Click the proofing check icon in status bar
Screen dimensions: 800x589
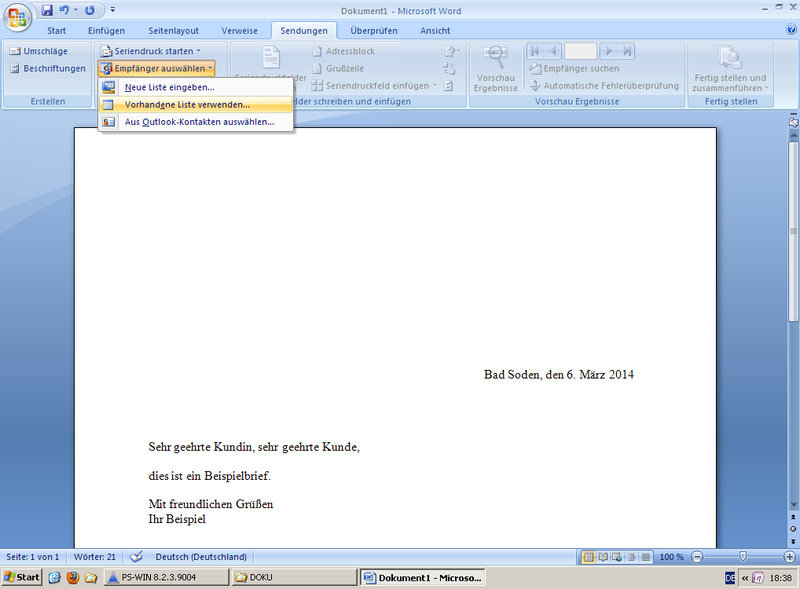(136, 557)
